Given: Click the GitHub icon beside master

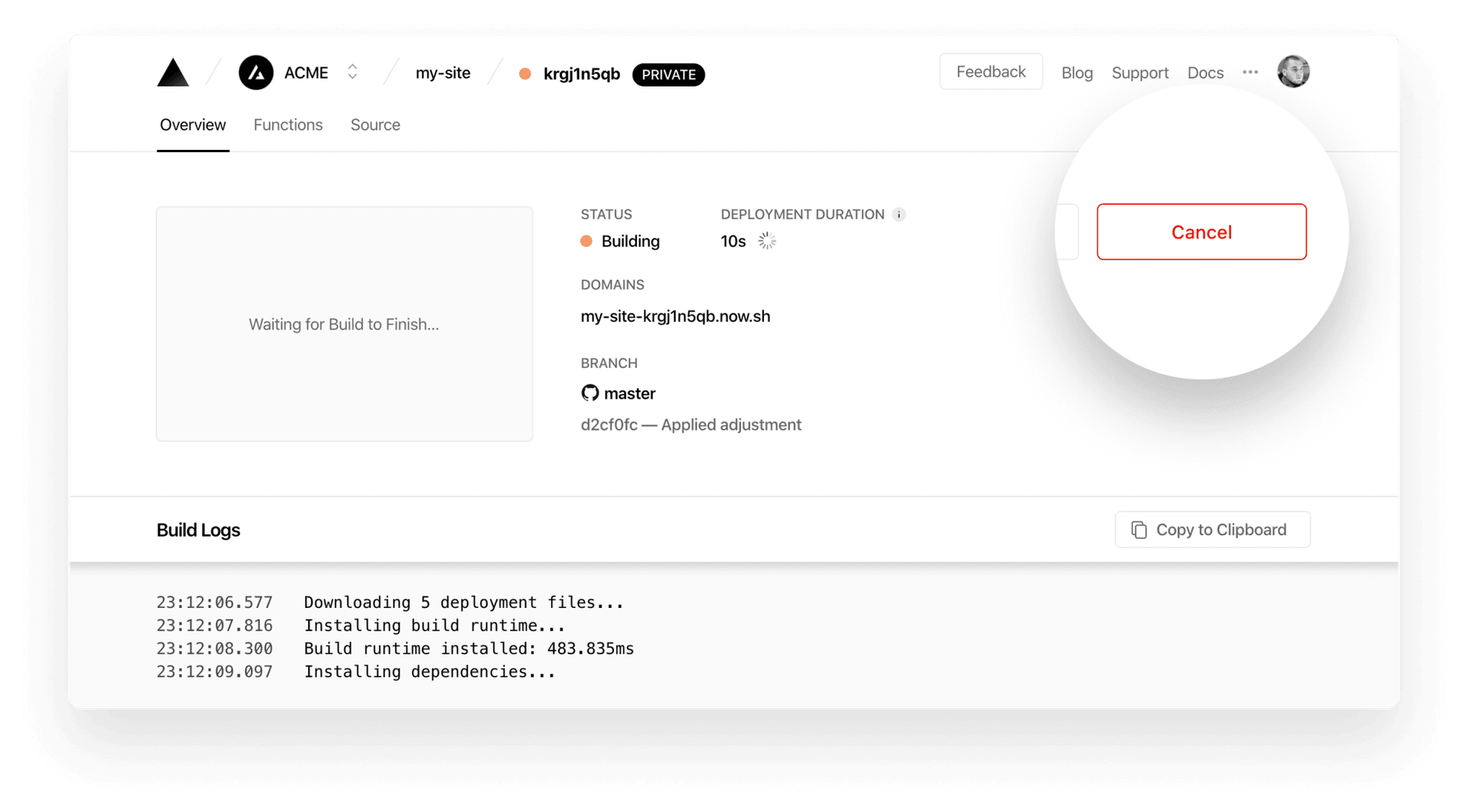Looking at the screenshot, I should (589, 394).
